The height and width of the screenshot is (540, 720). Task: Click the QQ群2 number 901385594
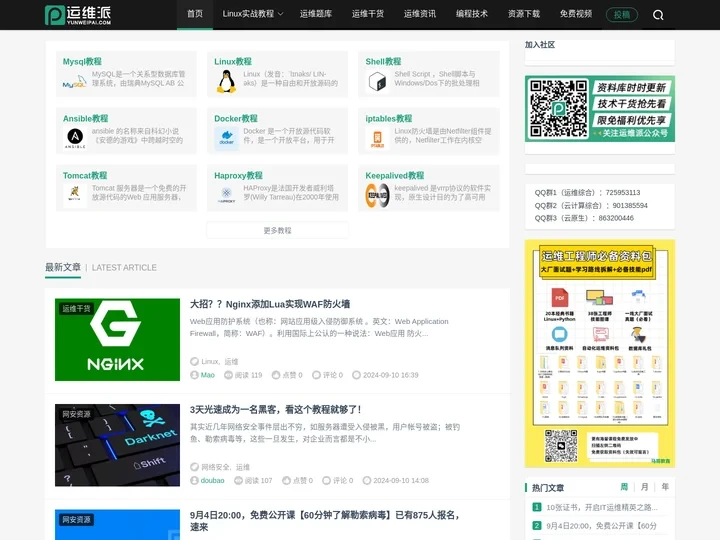pos(630,205)
